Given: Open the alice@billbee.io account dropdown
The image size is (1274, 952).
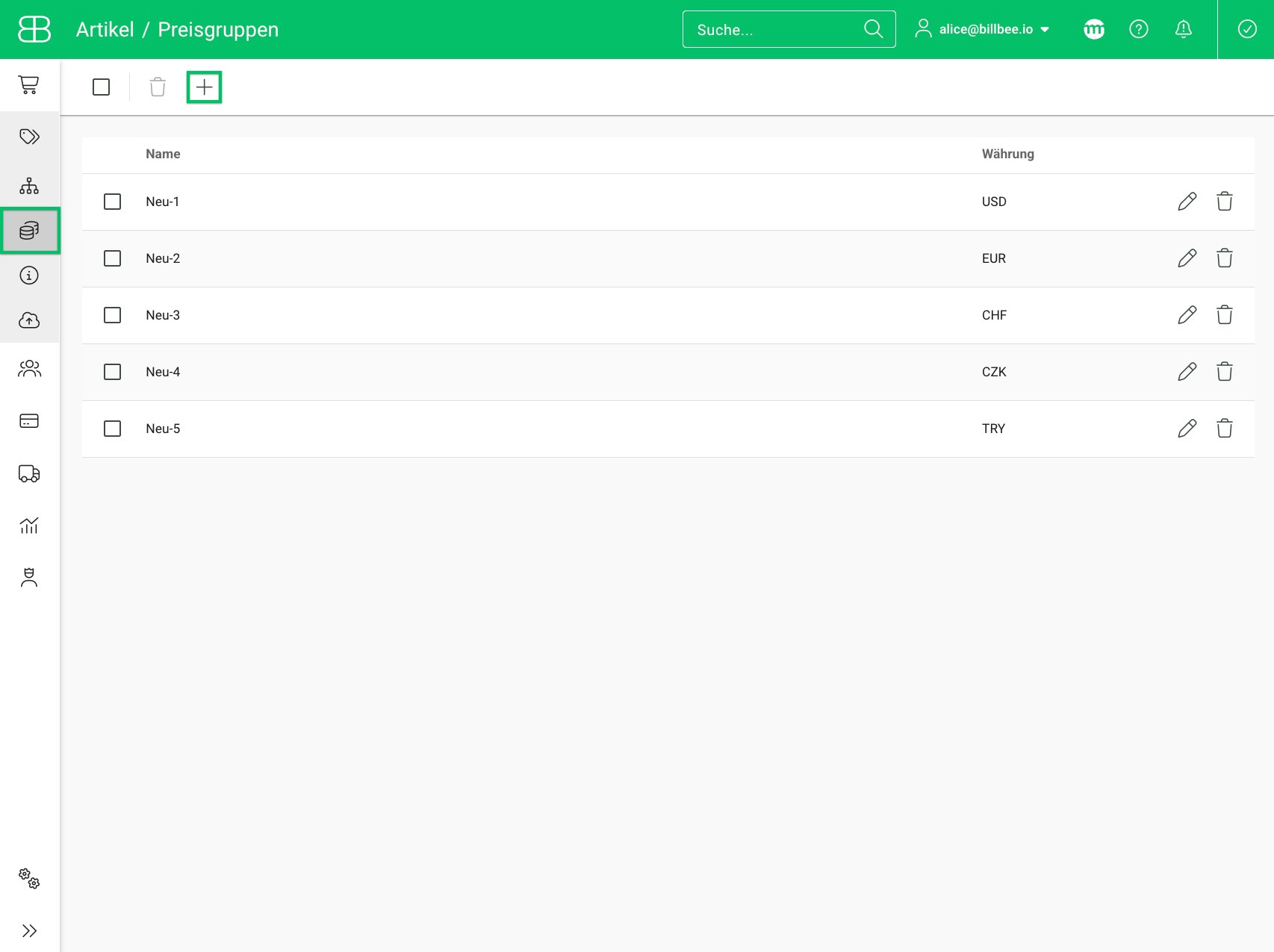Looking at the screenshot, I should (983, 29).
